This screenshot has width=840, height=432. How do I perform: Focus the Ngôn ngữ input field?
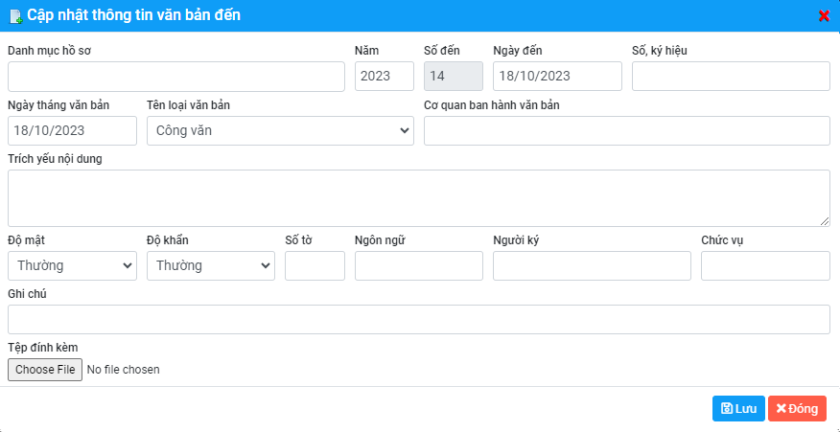point(418,266)
